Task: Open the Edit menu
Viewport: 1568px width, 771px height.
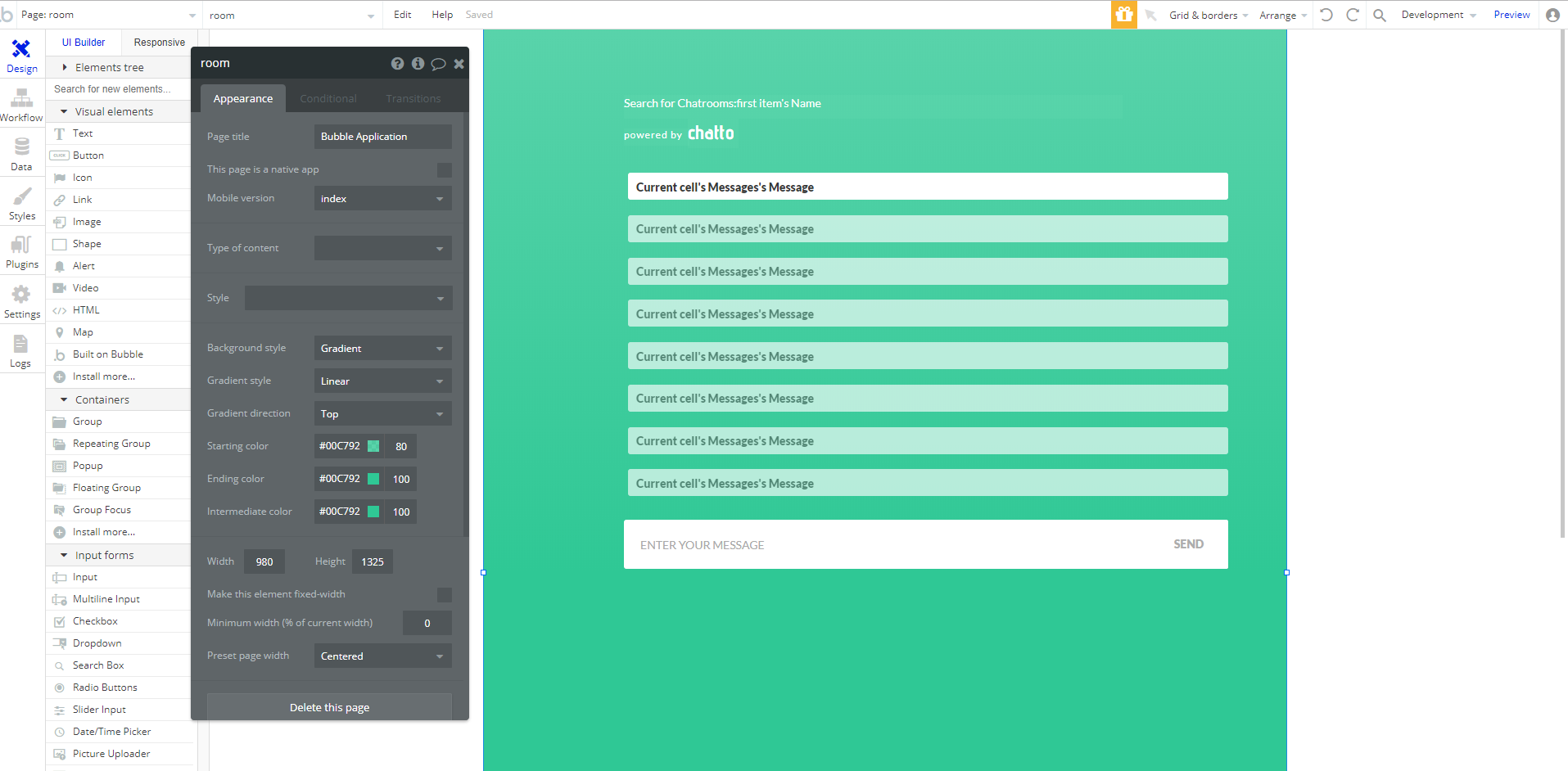Action: [403, 15]
